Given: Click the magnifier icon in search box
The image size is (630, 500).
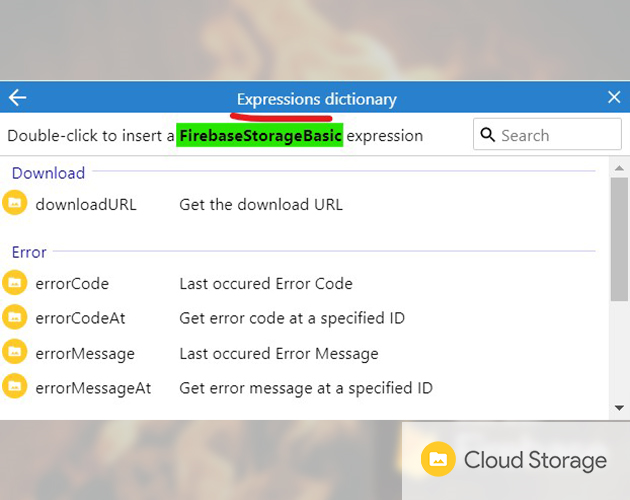Looking at the screenshot, I should tap(487, 135).
